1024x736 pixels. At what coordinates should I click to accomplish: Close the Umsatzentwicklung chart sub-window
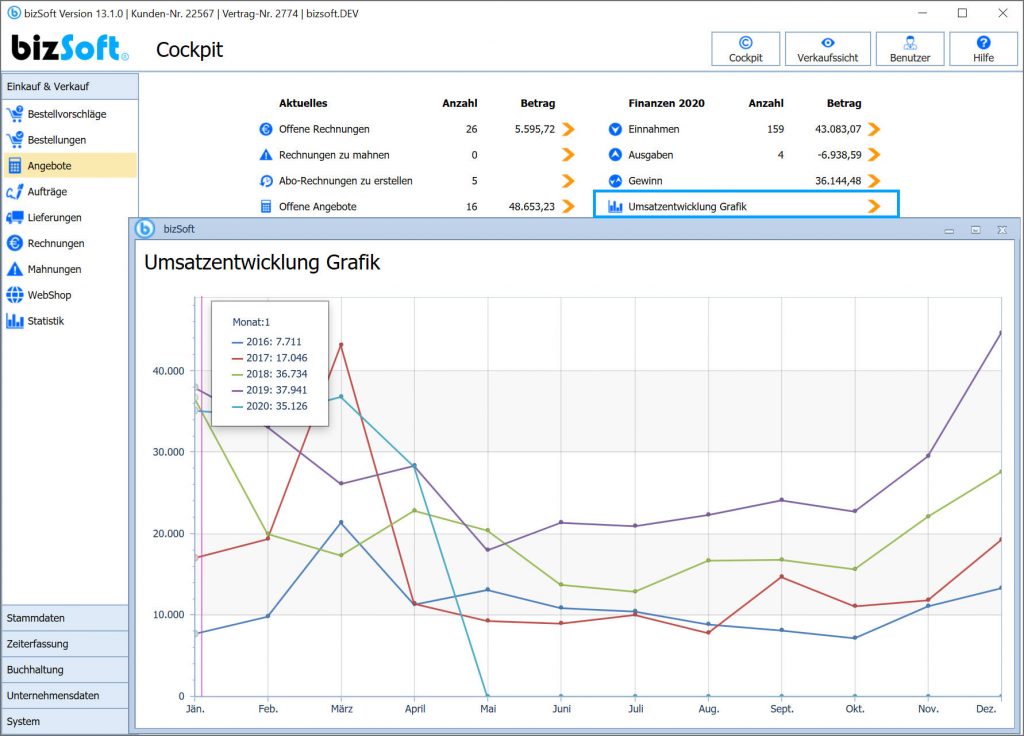1002,230
